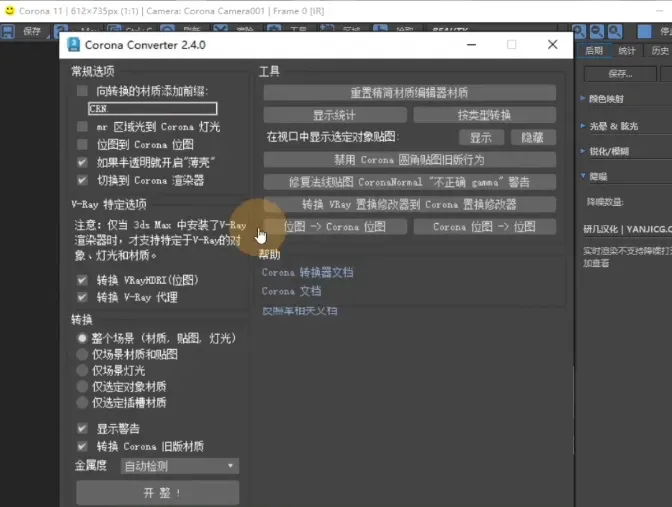This screenshot has width=672, height=507.
Task: Click the 显示 button for viewport maps
Action: (481, 138)
